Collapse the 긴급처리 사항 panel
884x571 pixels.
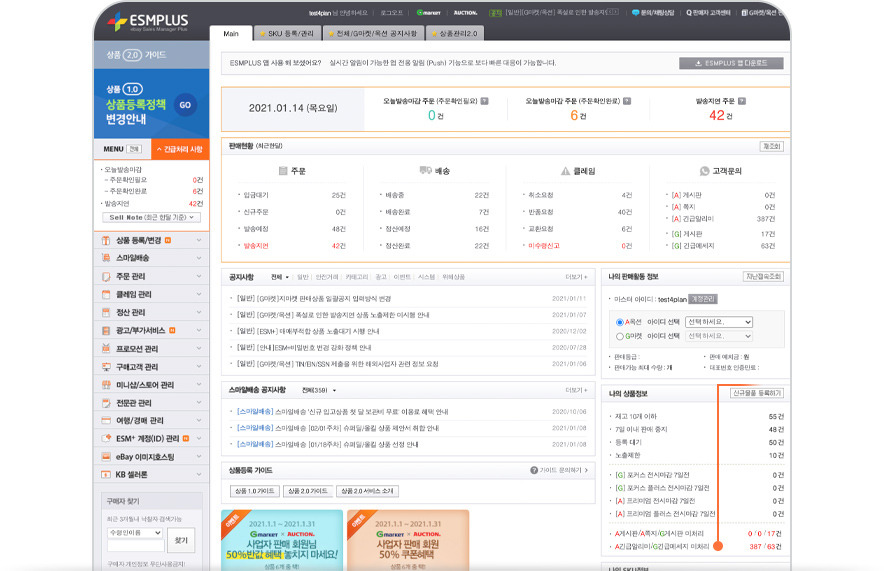pyautogui.click(x=180, y=149)
